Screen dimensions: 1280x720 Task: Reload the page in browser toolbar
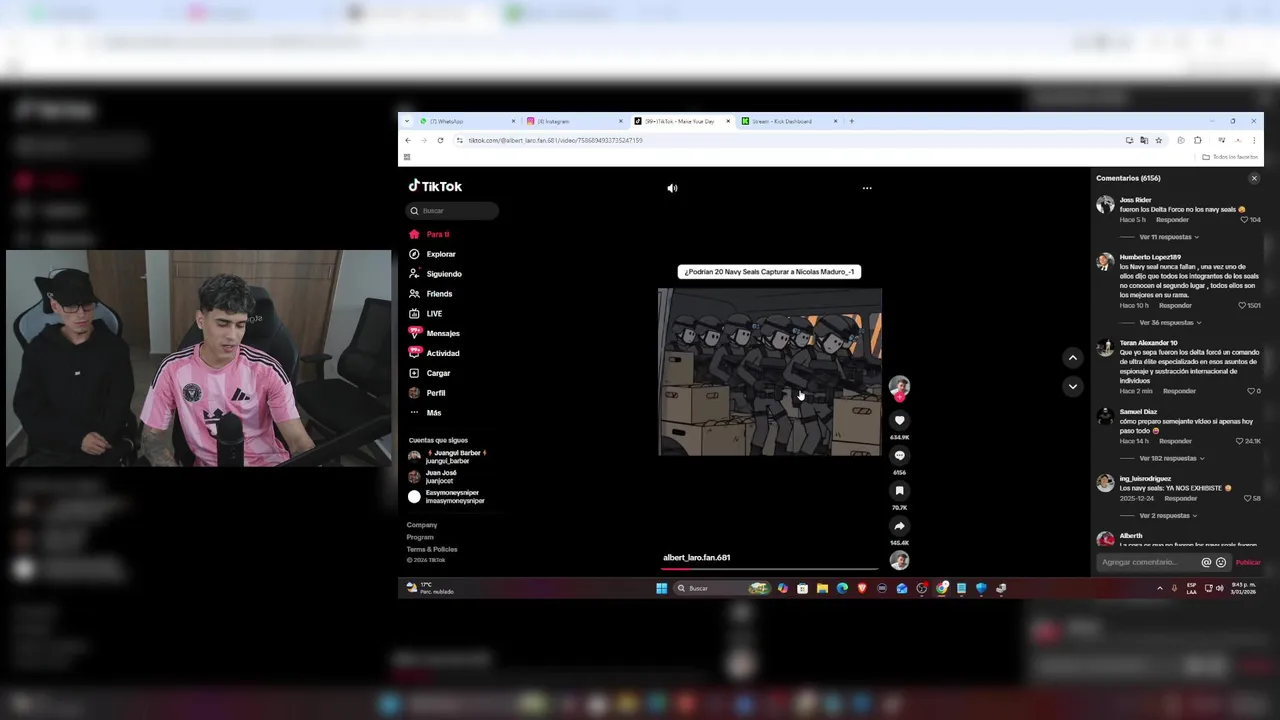point(440,140)
